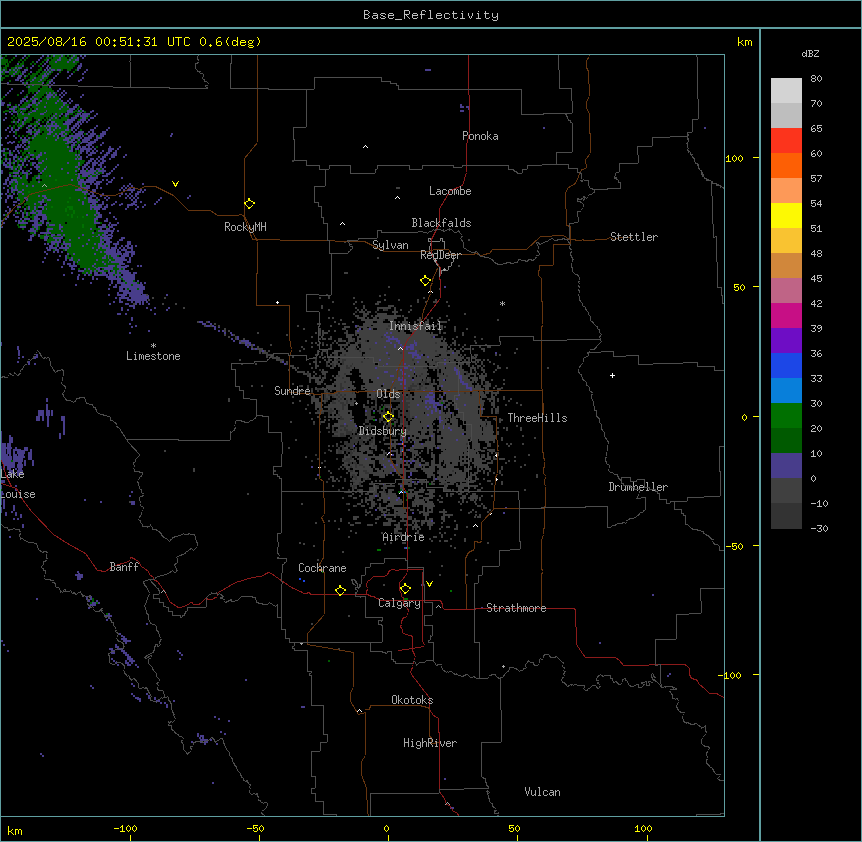Click the Strathmore label

[516, 608]
